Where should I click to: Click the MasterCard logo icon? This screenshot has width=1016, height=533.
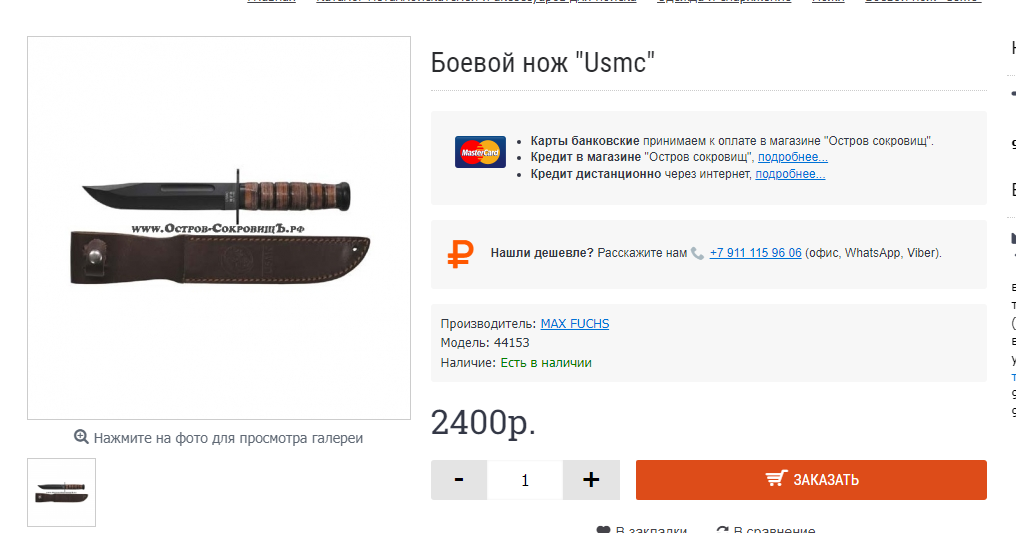pos(480,152)
